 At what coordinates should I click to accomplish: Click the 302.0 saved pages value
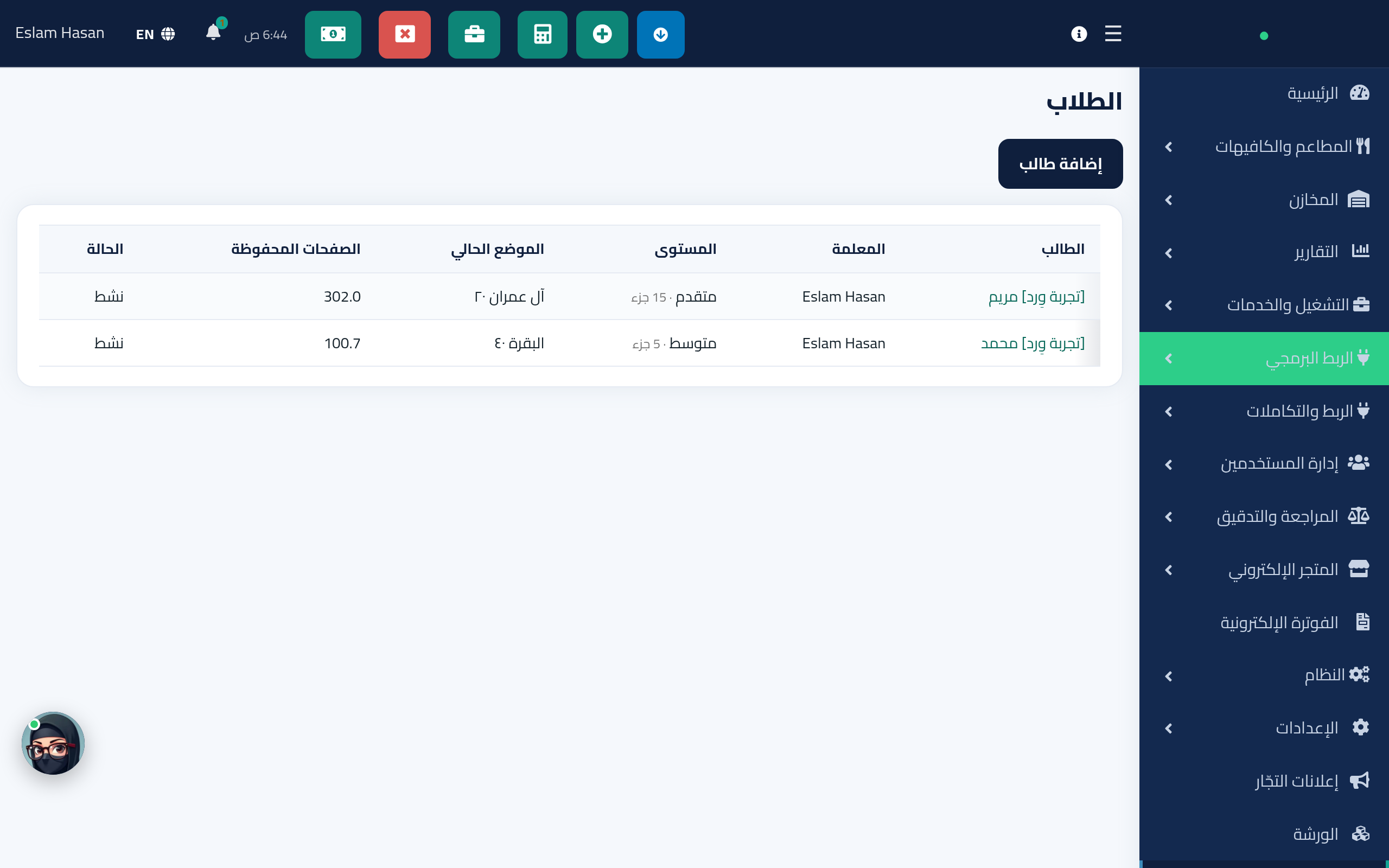(342, 297)
